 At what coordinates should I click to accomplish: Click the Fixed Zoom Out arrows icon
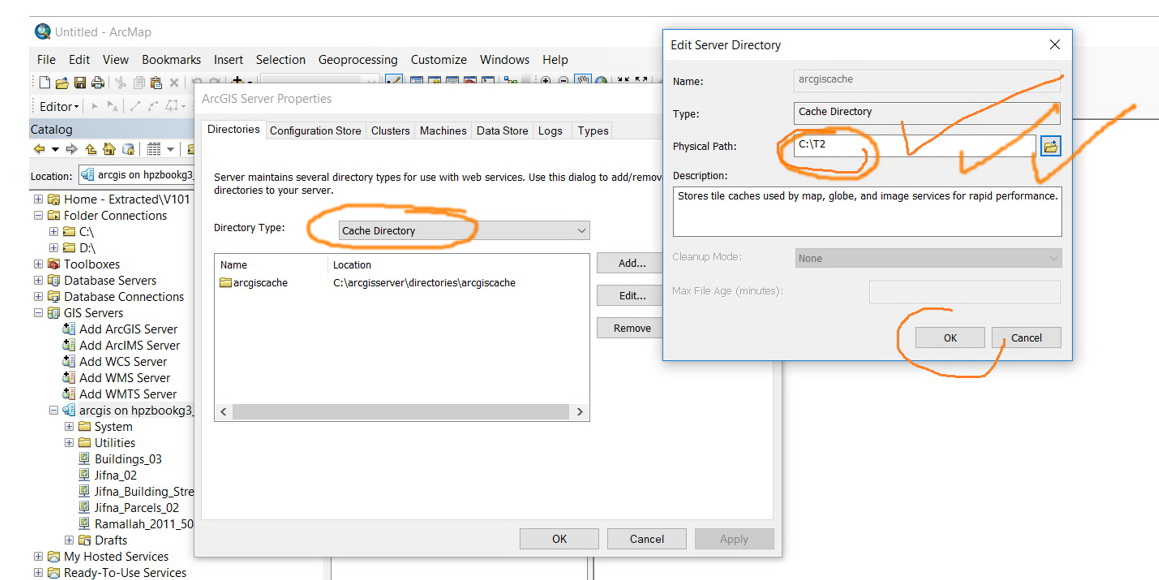point(641,79)
